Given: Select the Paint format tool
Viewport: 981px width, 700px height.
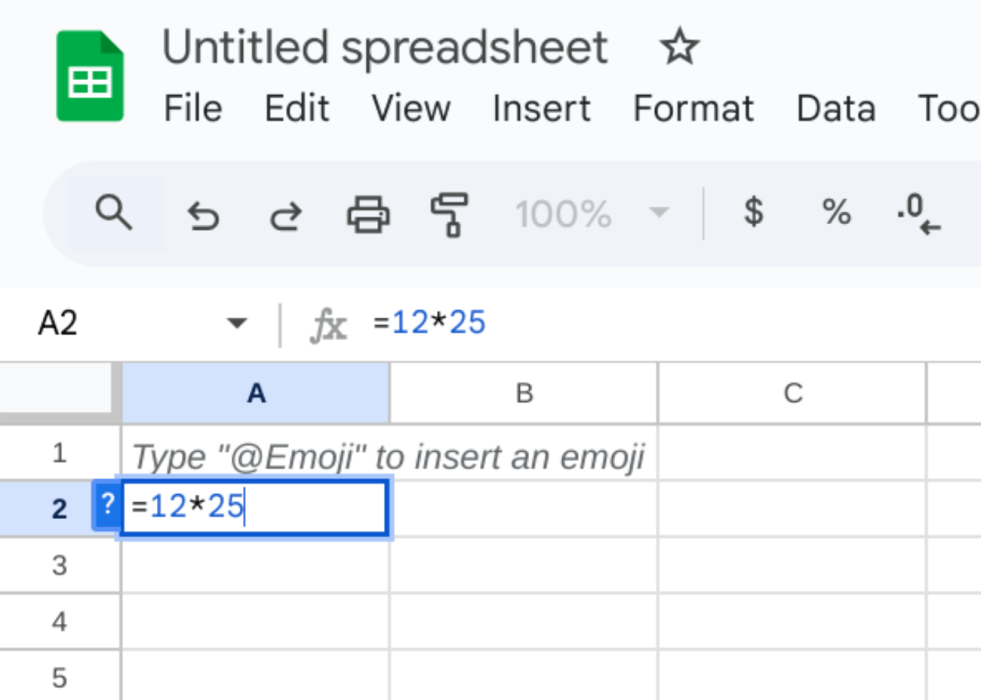Looking at the screenshot, I should coord(447,213).
